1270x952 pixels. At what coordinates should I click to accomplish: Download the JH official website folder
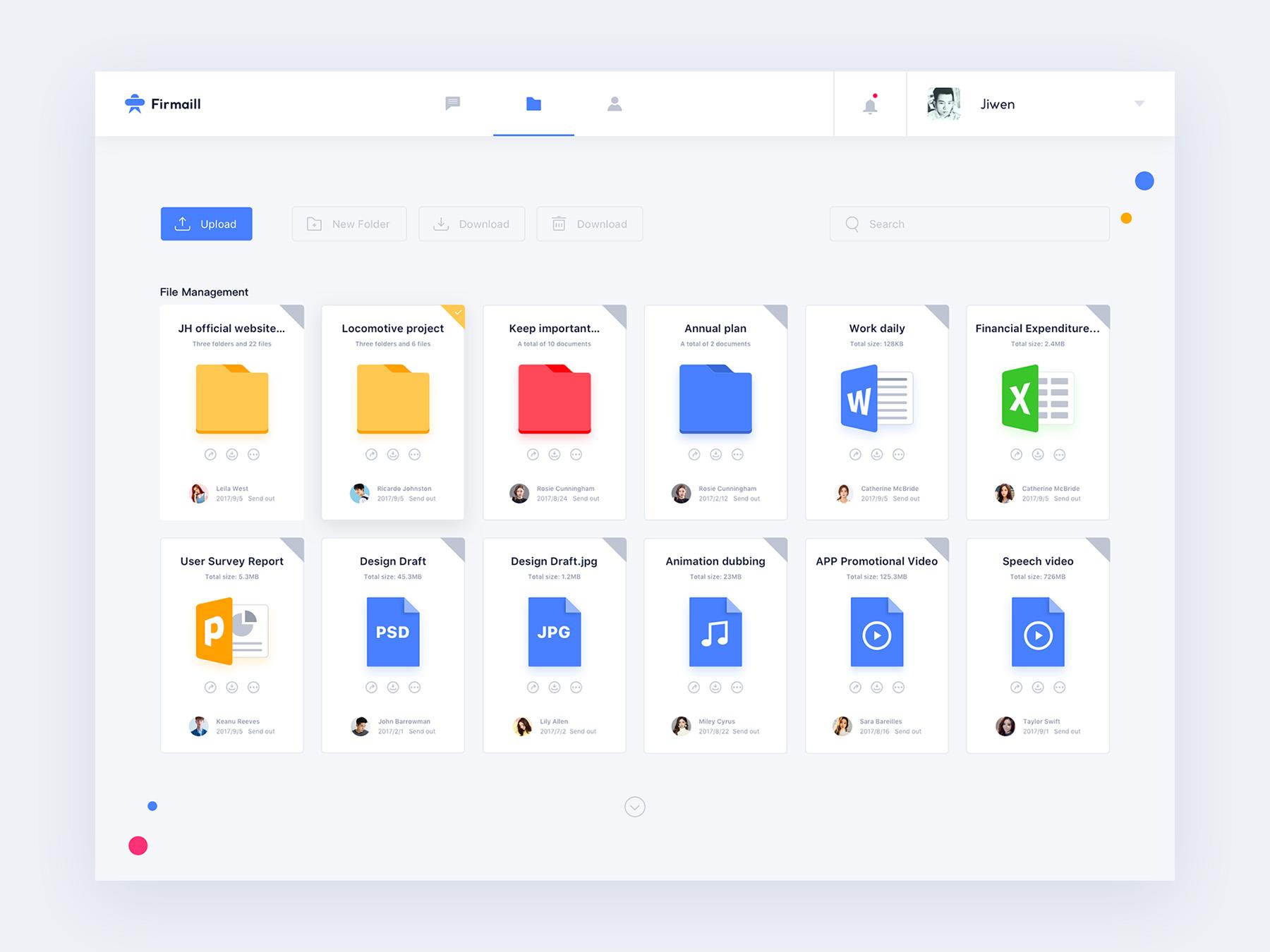232,454
